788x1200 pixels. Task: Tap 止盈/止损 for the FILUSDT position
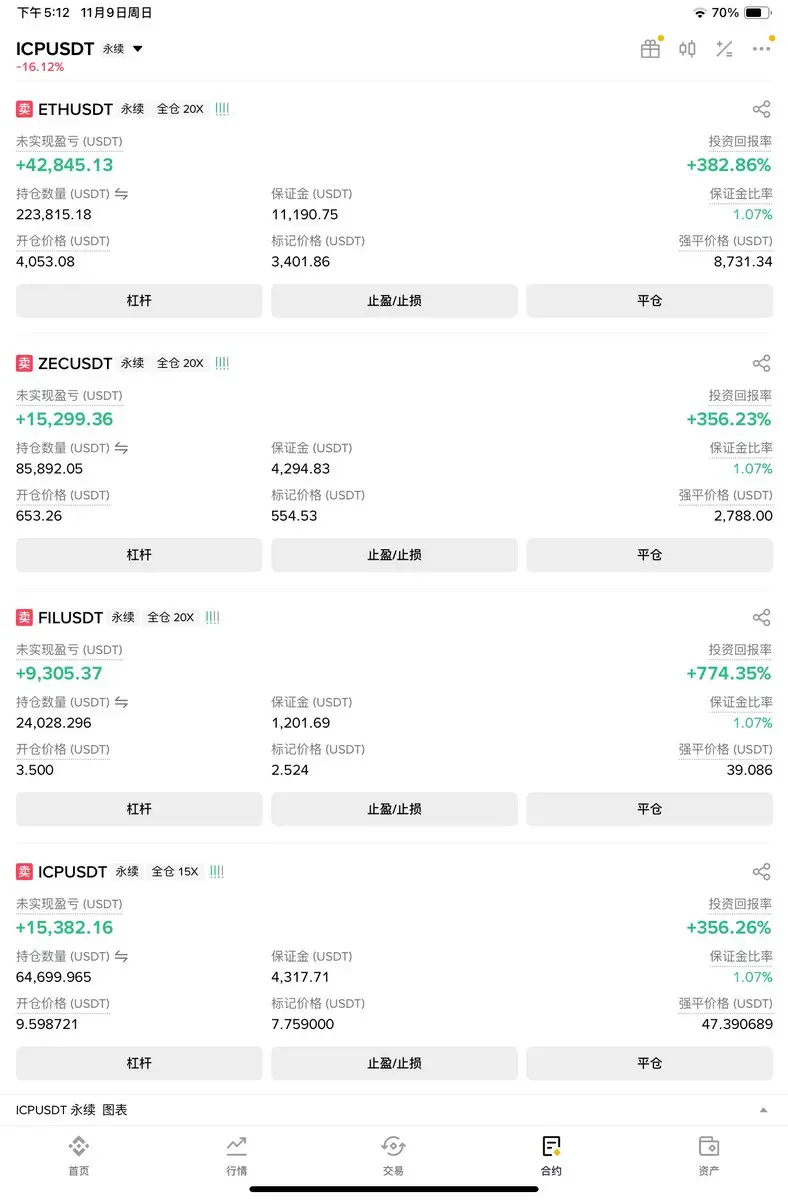click(x=394, y=809)
